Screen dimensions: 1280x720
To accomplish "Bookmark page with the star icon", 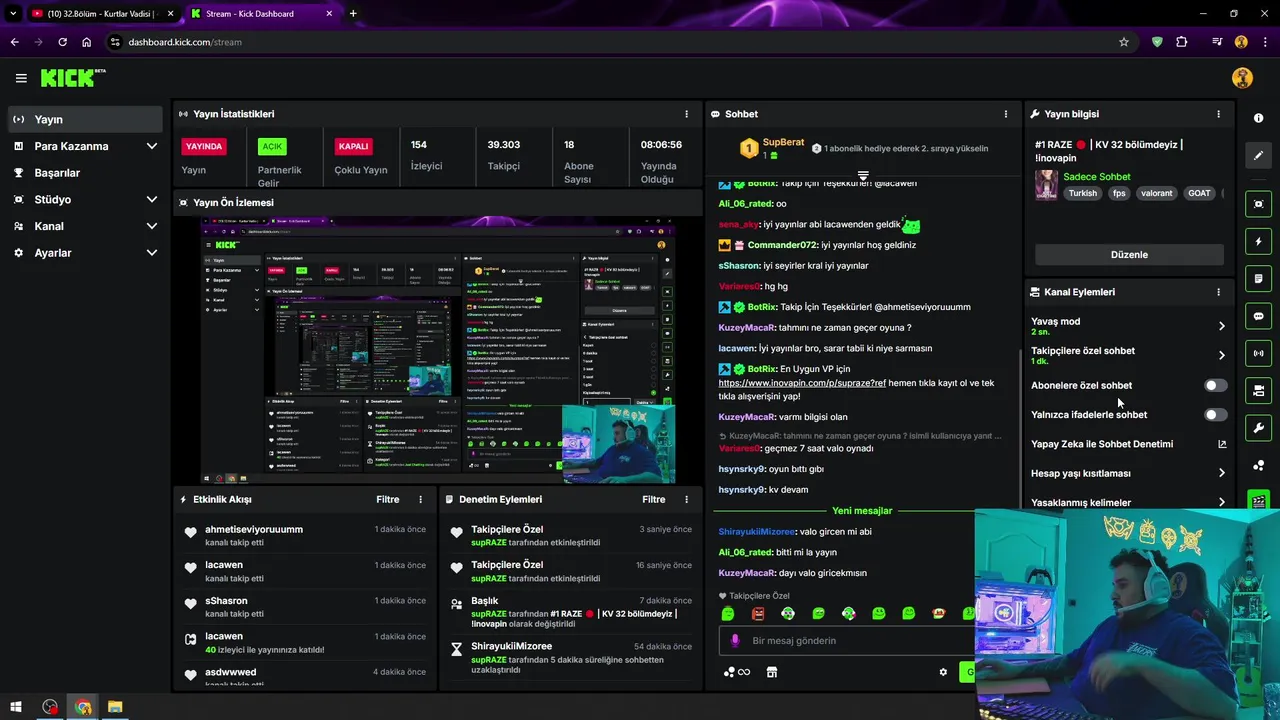I will coord(1124,42).
